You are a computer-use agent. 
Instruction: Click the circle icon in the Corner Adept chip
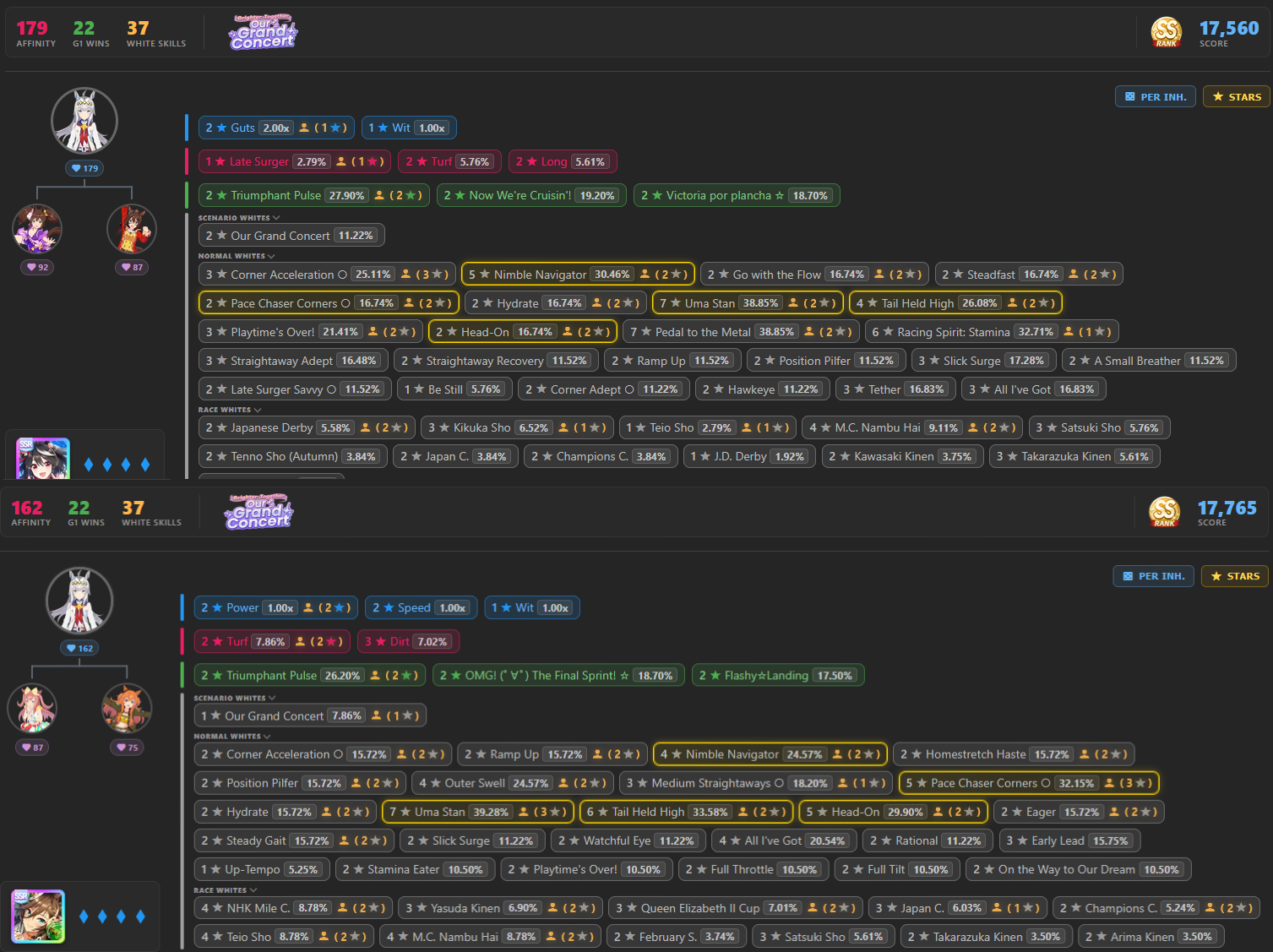pos(629,389)
